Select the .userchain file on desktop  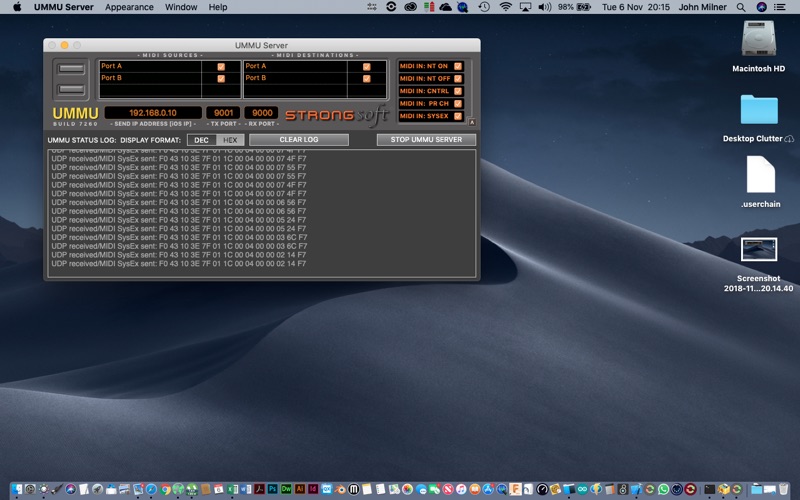click(761, 174)
